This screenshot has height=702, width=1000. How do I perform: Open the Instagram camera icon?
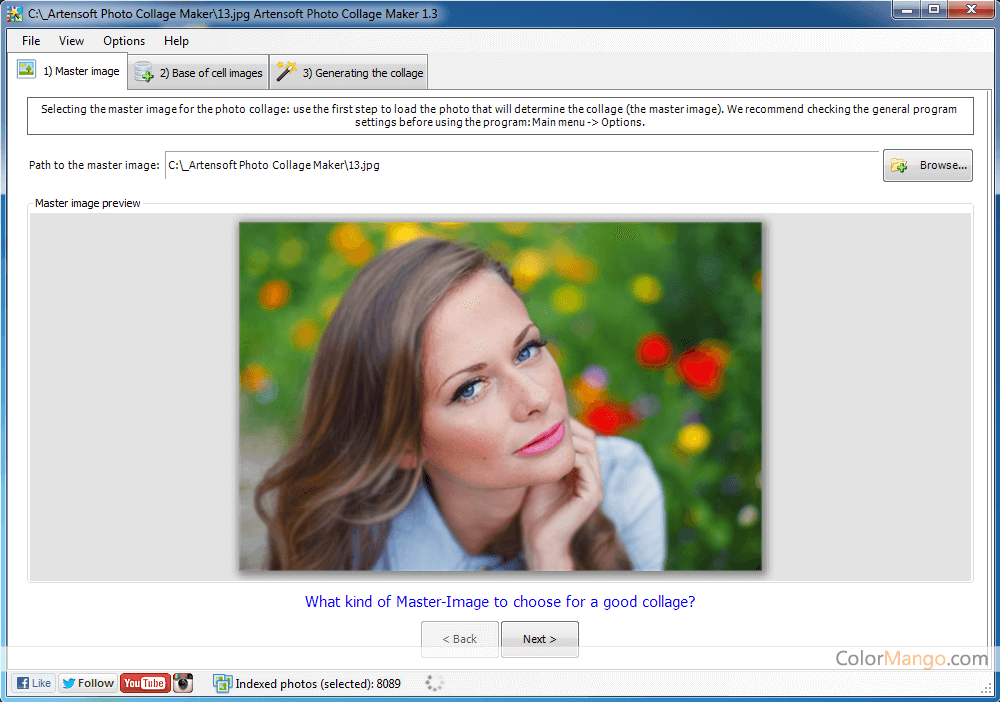click(x=183, y=683)
